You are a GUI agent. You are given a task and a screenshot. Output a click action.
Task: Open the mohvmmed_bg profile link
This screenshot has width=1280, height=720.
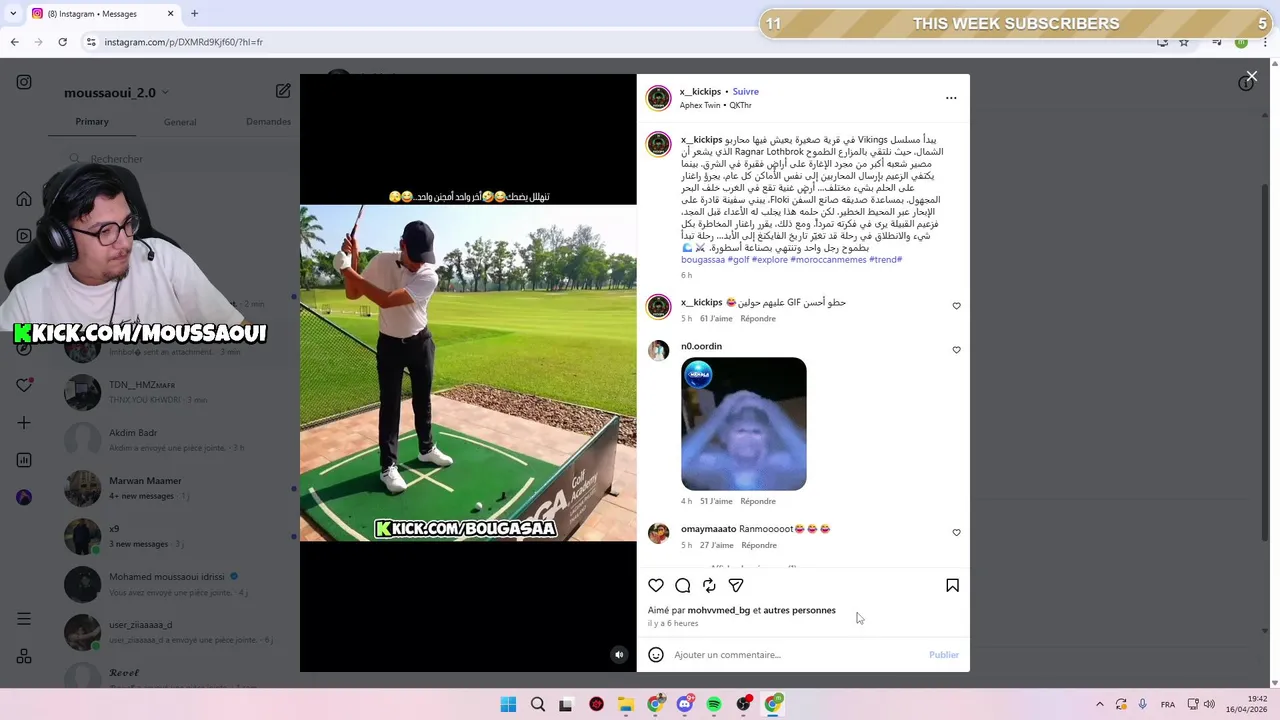(719, 610)
